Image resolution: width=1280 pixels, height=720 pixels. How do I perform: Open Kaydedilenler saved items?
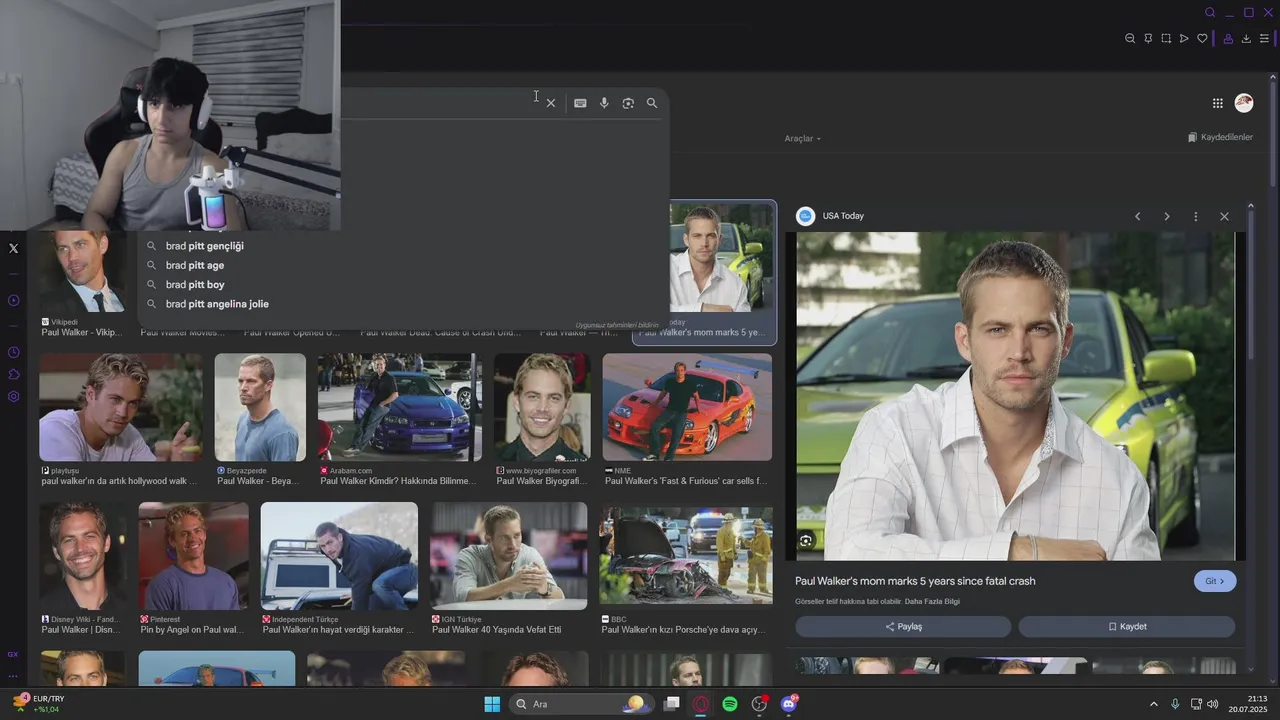1220,137
